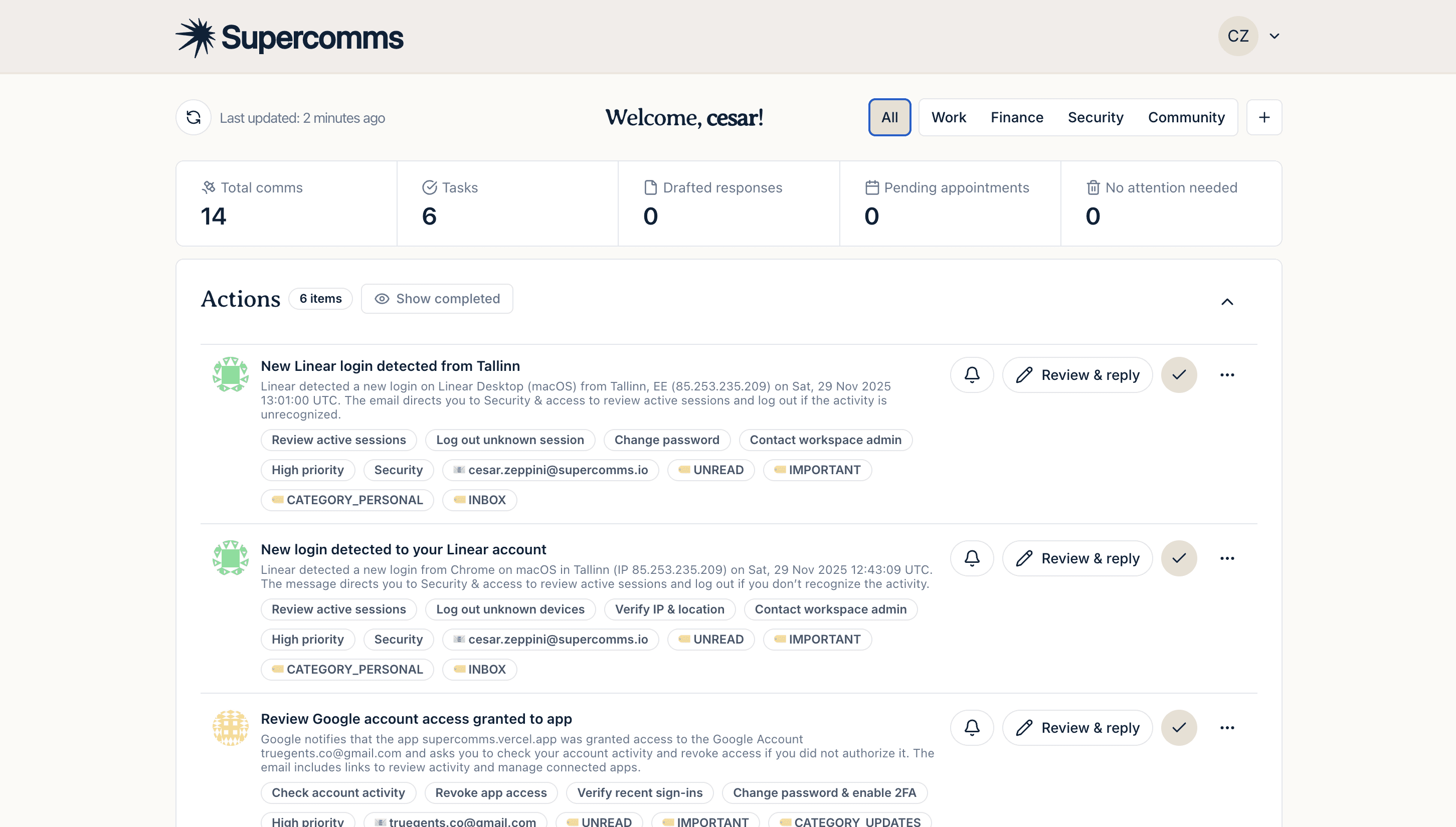Screen dimensions: 1456x827
Task: Select the Change password action chip
Action: pyautogui.click(x=666, y=440)
